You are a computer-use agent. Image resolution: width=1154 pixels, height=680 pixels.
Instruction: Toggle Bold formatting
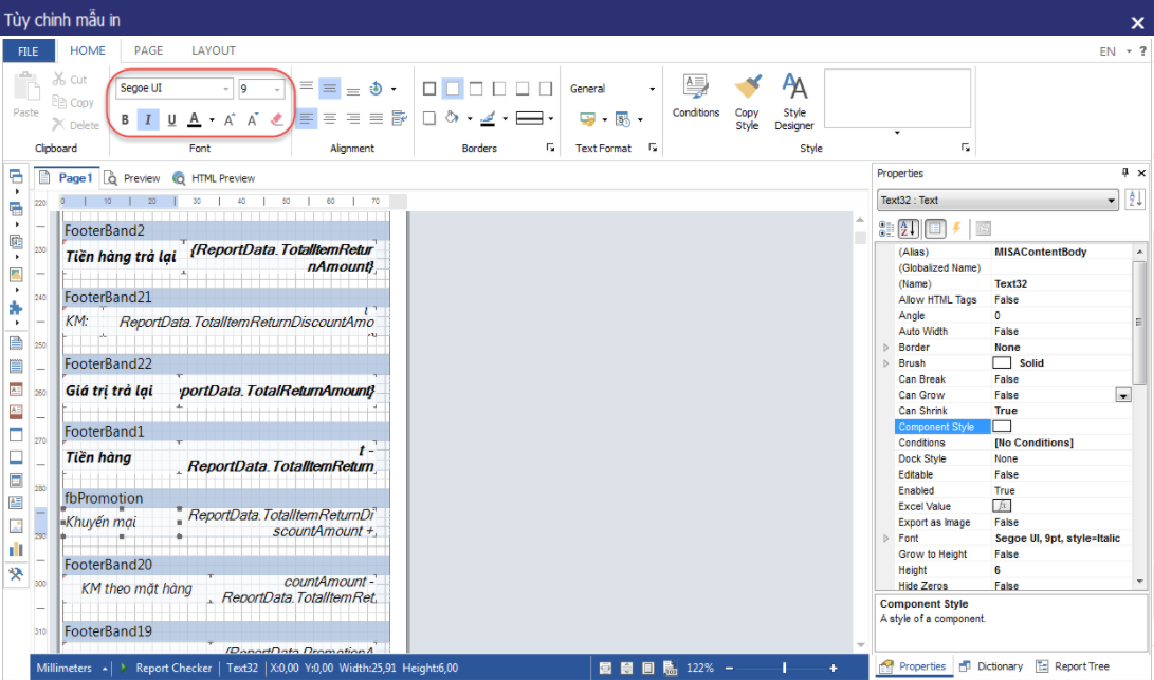click(125, 120)
